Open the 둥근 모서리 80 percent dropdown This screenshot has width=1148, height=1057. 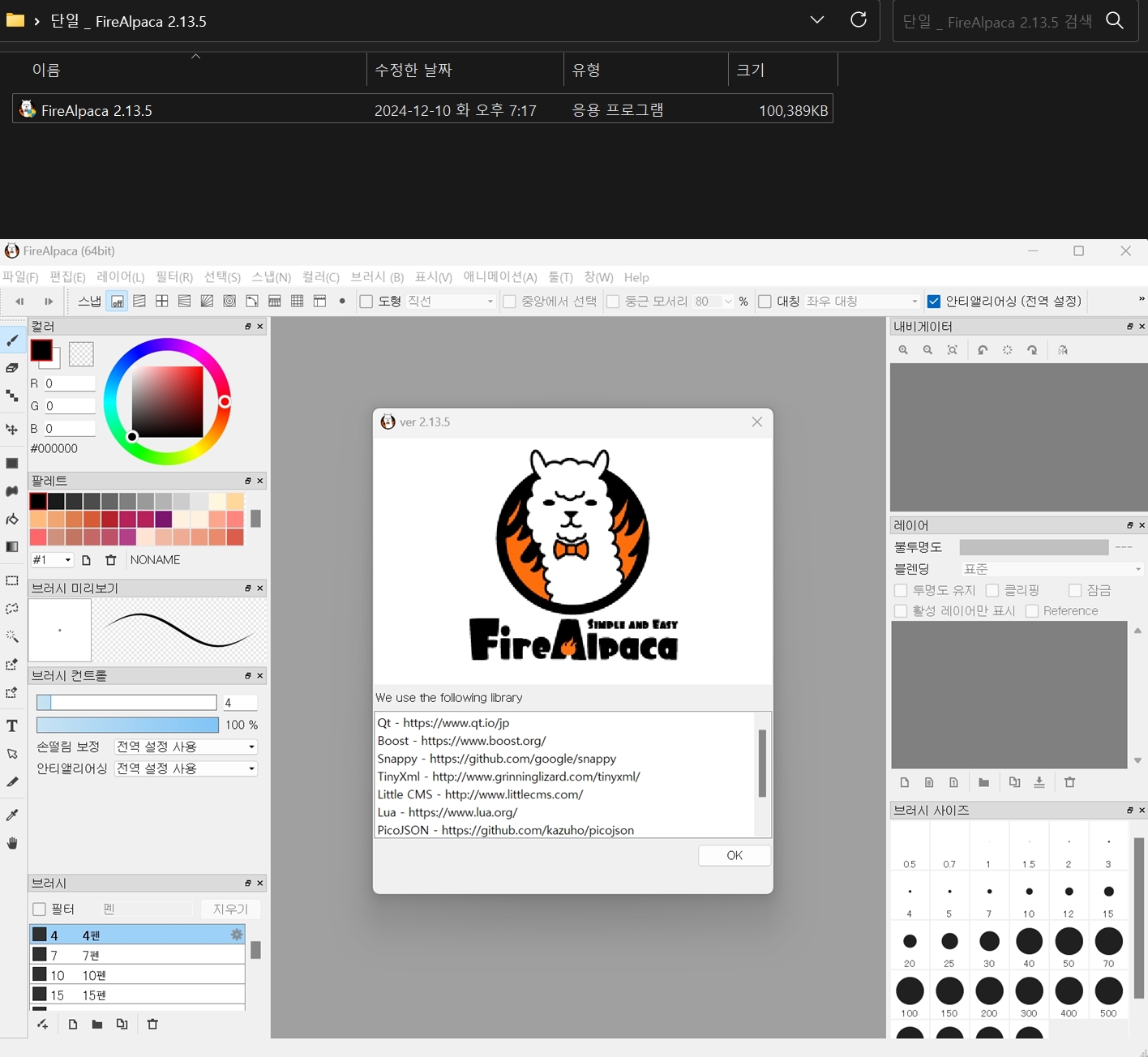(x=713, y=302)
